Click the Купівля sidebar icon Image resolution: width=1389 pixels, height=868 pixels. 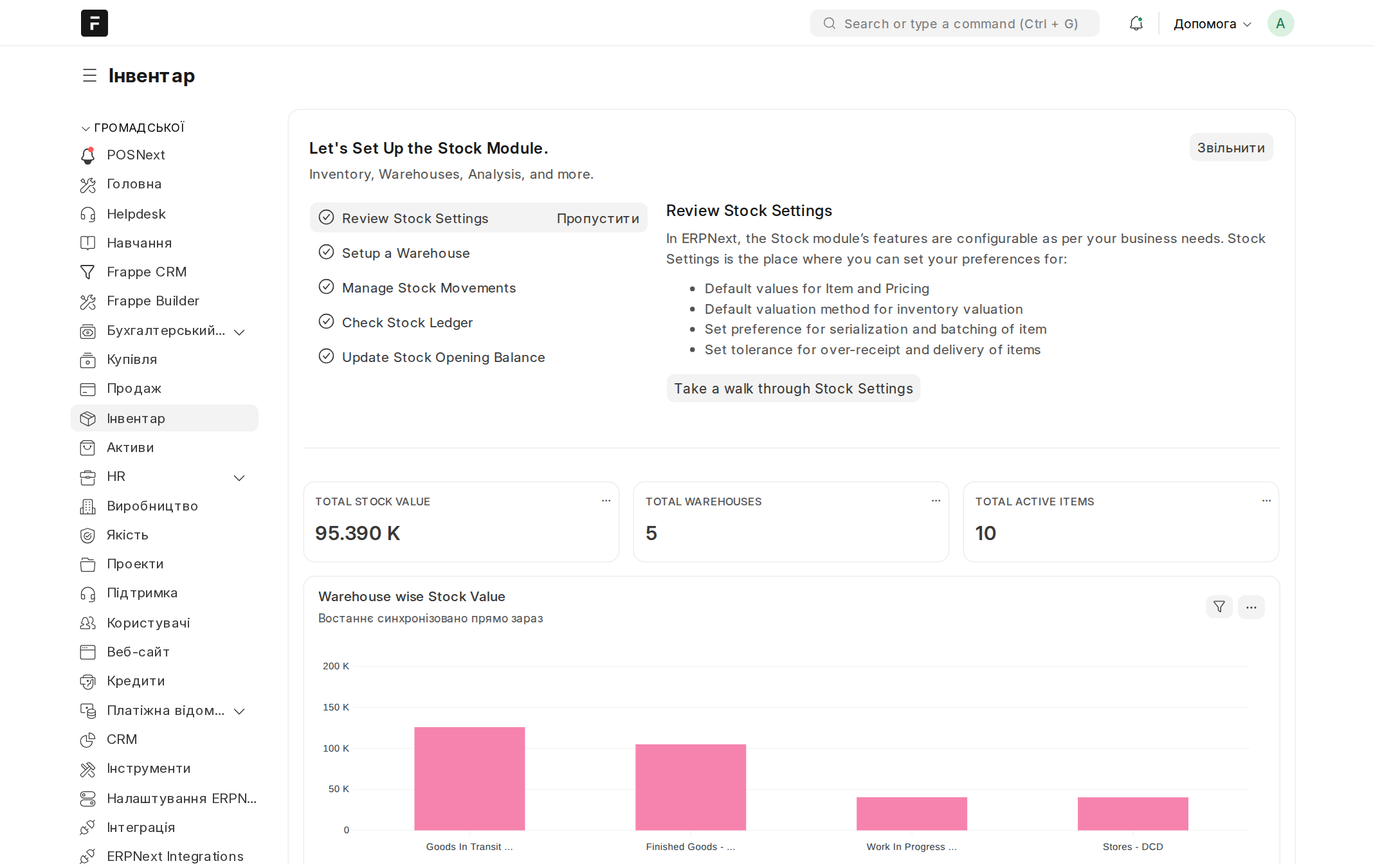88,359
